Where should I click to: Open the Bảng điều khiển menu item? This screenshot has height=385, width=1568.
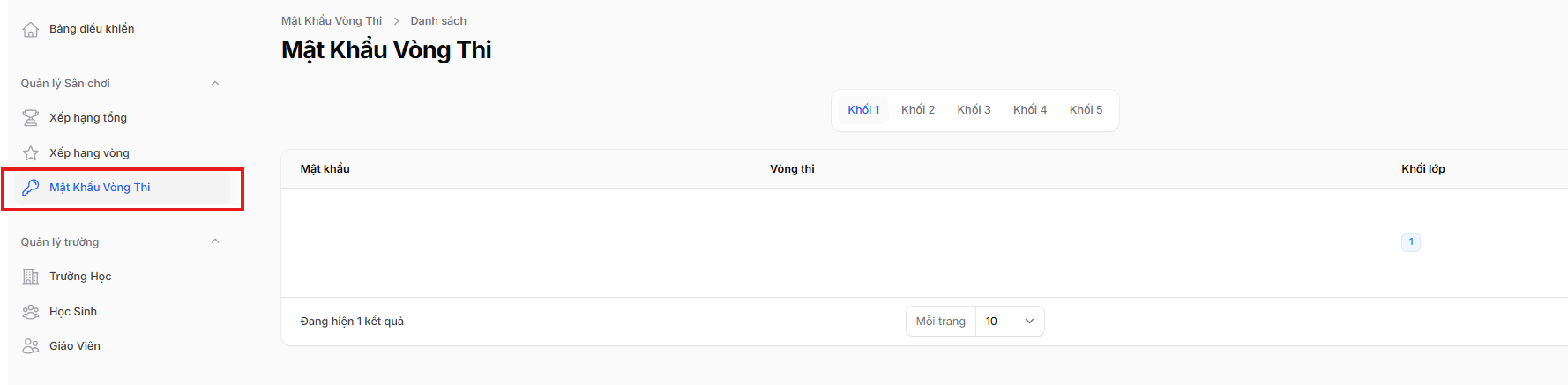(x=92, y=29)
